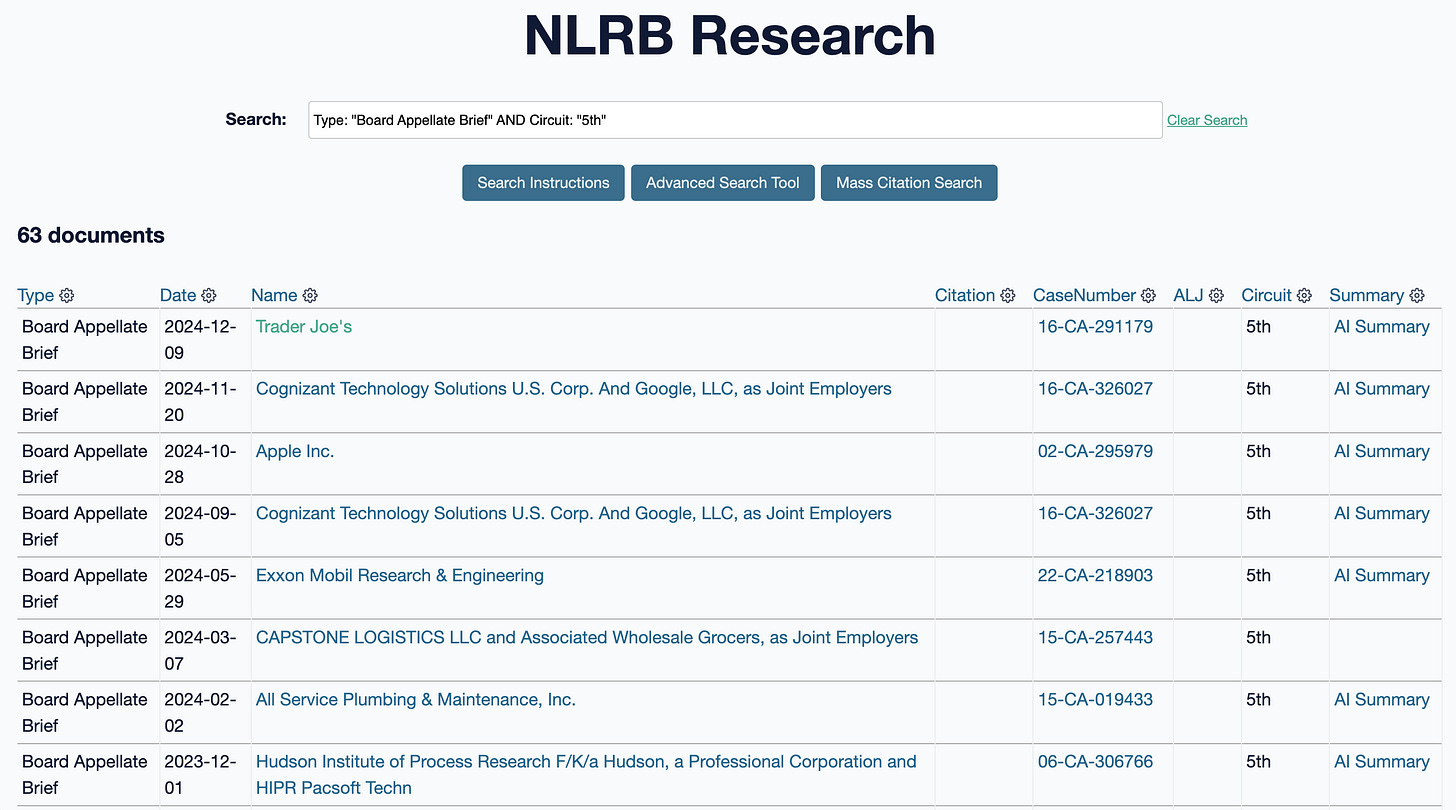Viewport: 1456px width, 810px height.
Task: Click the 63 documents count
Action: click(x=91, y=236)
